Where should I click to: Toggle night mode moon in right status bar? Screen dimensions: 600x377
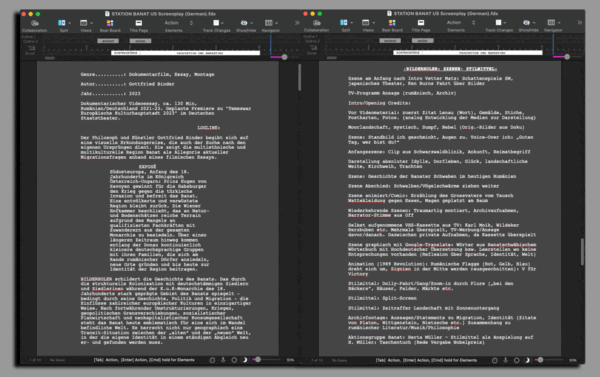527,360
